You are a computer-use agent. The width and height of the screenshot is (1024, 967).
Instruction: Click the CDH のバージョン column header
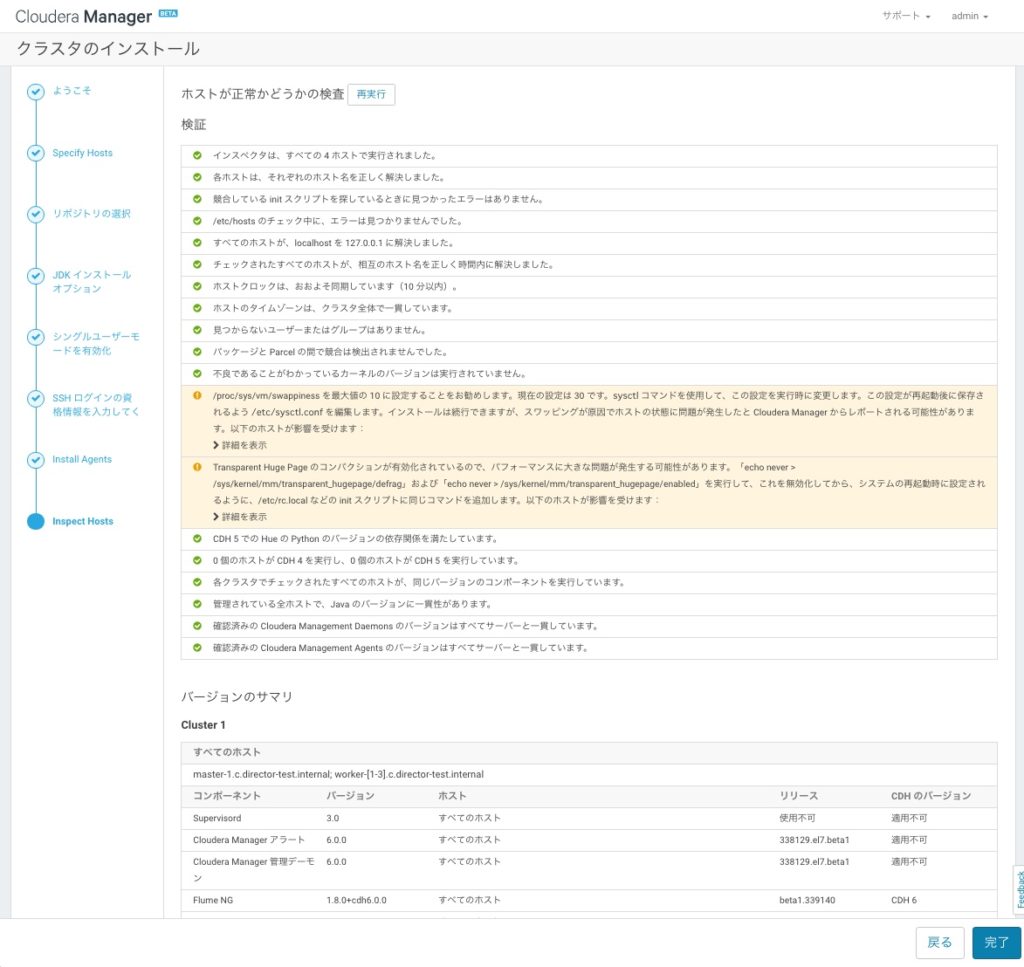tap(931, 796)
